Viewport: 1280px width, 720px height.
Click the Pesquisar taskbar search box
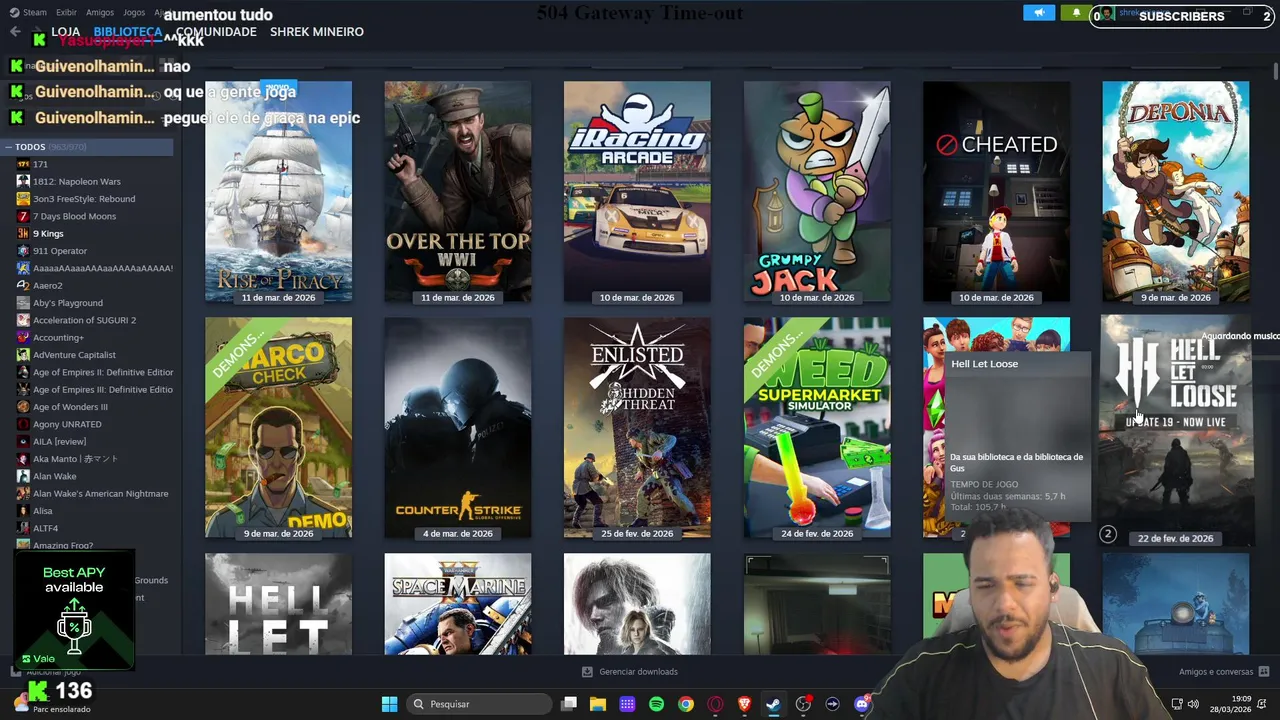480,704
